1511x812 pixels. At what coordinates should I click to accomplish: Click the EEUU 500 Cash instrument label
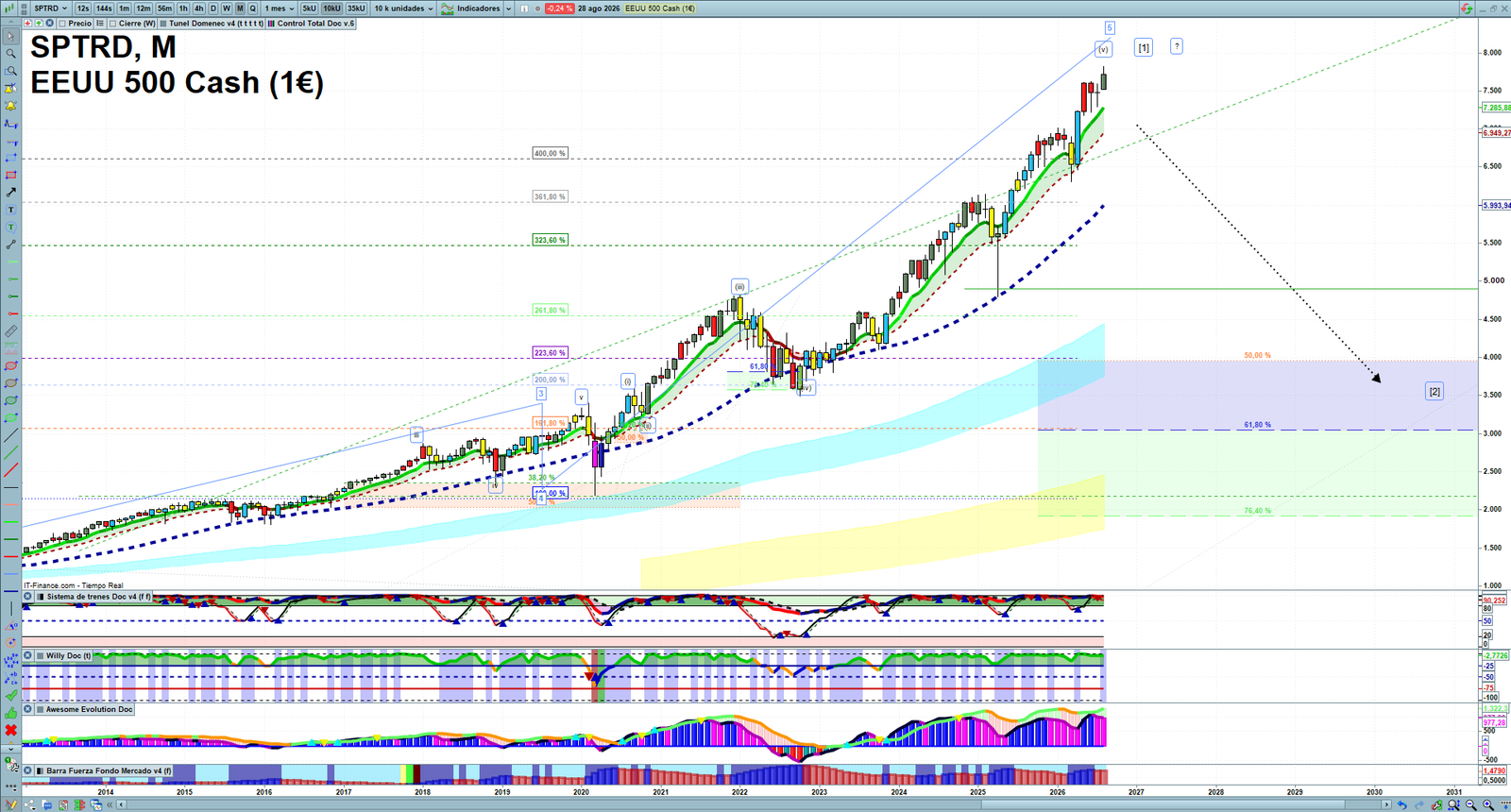point(659,8)
